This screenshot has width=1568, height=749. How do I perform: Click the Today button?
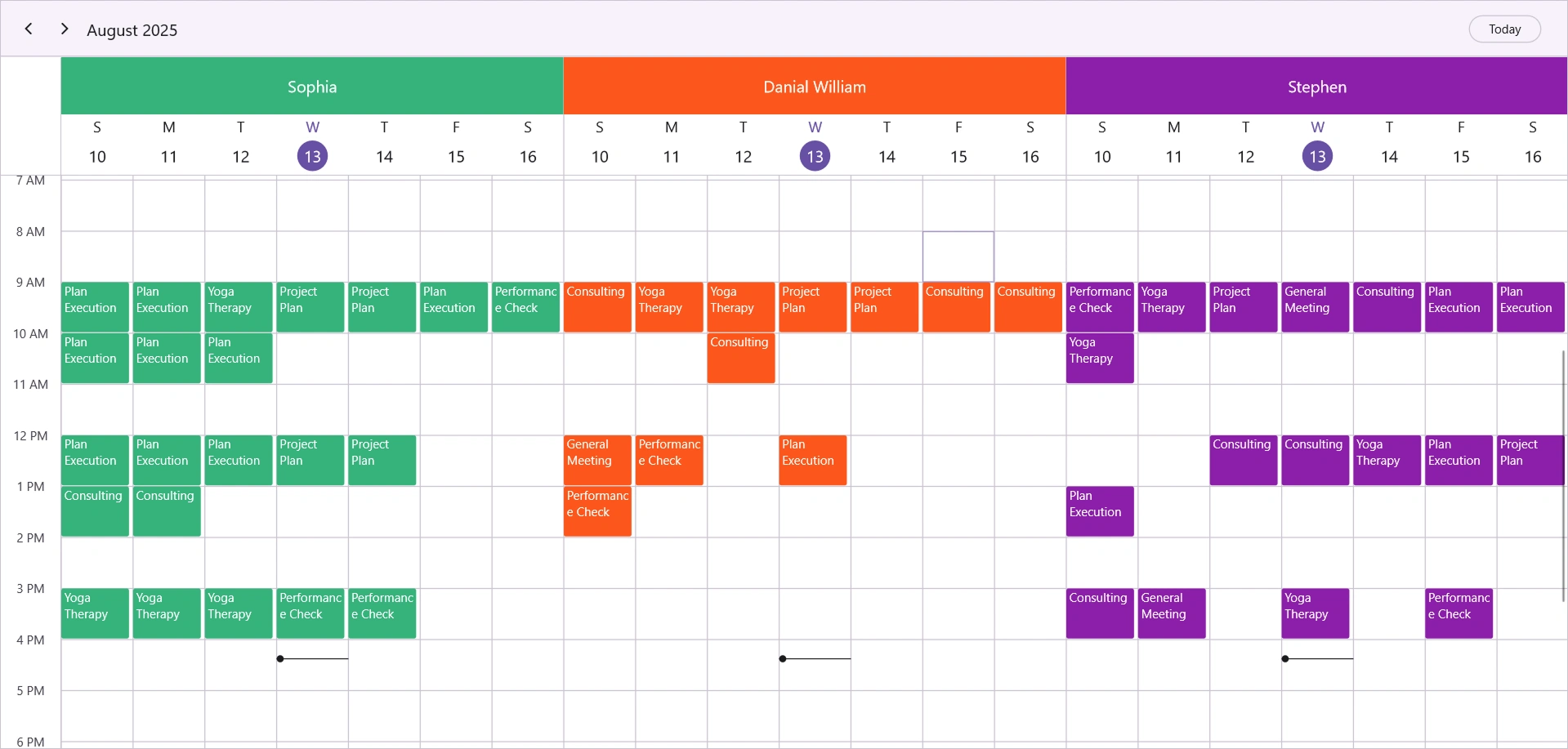[x=1504, y=29]
